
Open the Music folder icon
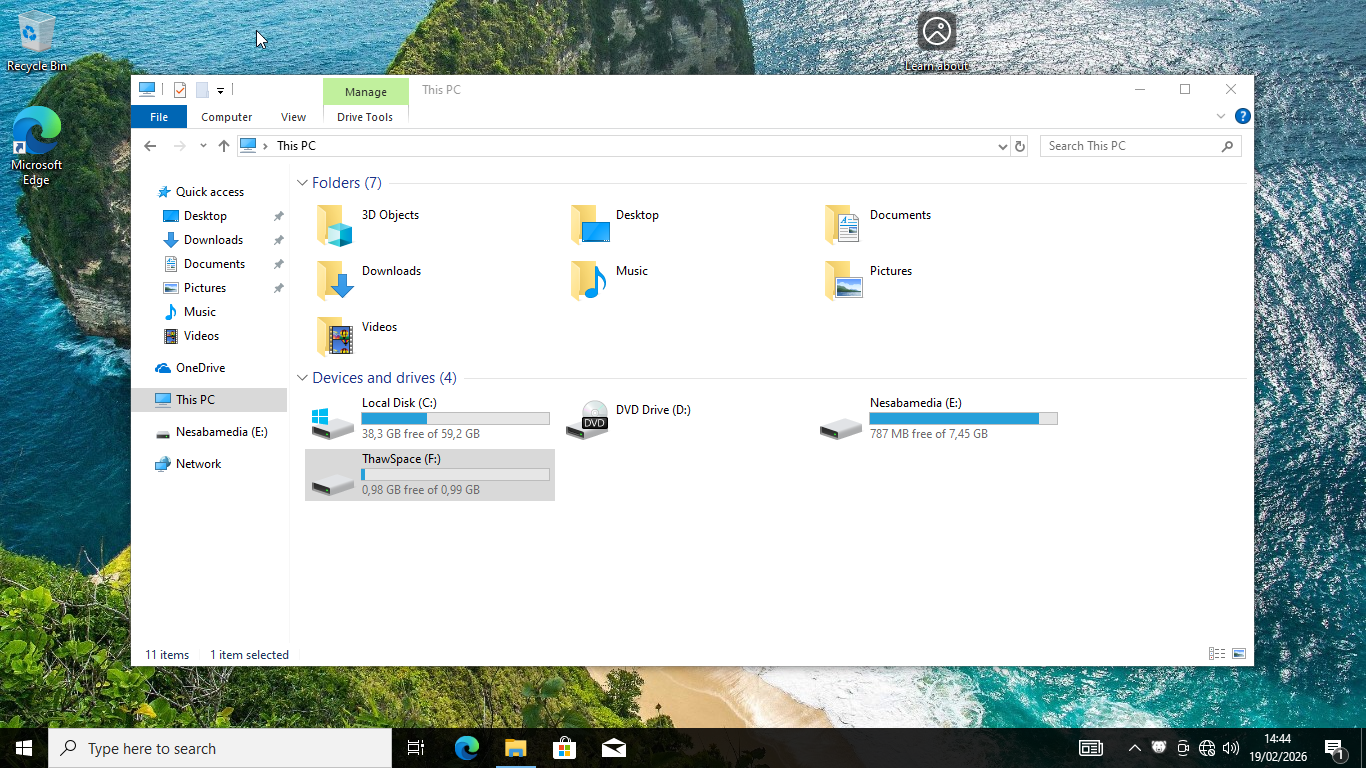click(x=589, y=282)
